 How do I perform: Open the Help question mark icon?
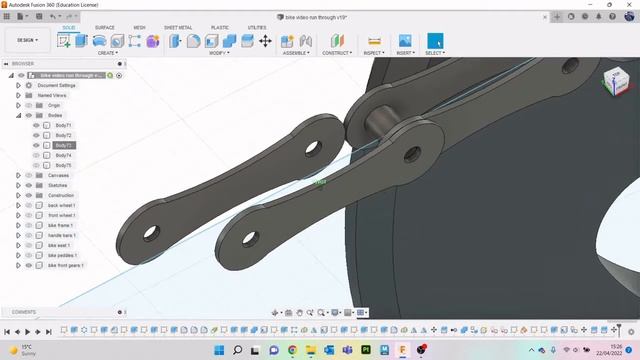pos(612,17)
